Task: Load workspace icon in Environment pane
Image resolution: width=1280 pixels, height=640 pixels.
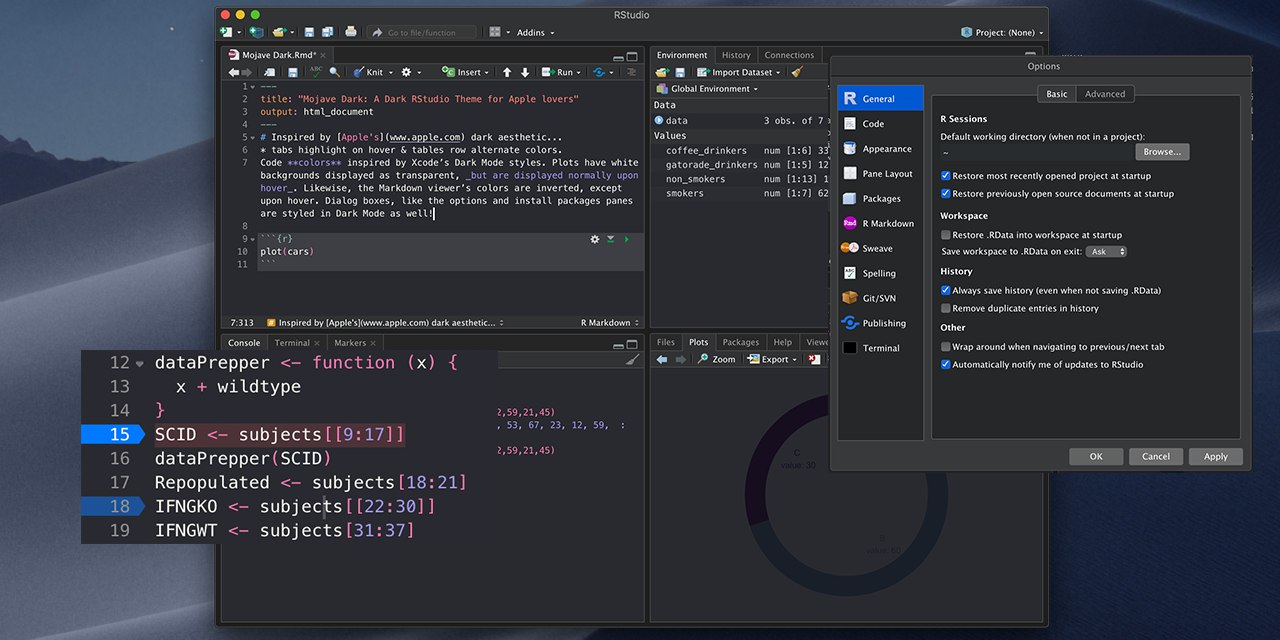Action: 662,72
